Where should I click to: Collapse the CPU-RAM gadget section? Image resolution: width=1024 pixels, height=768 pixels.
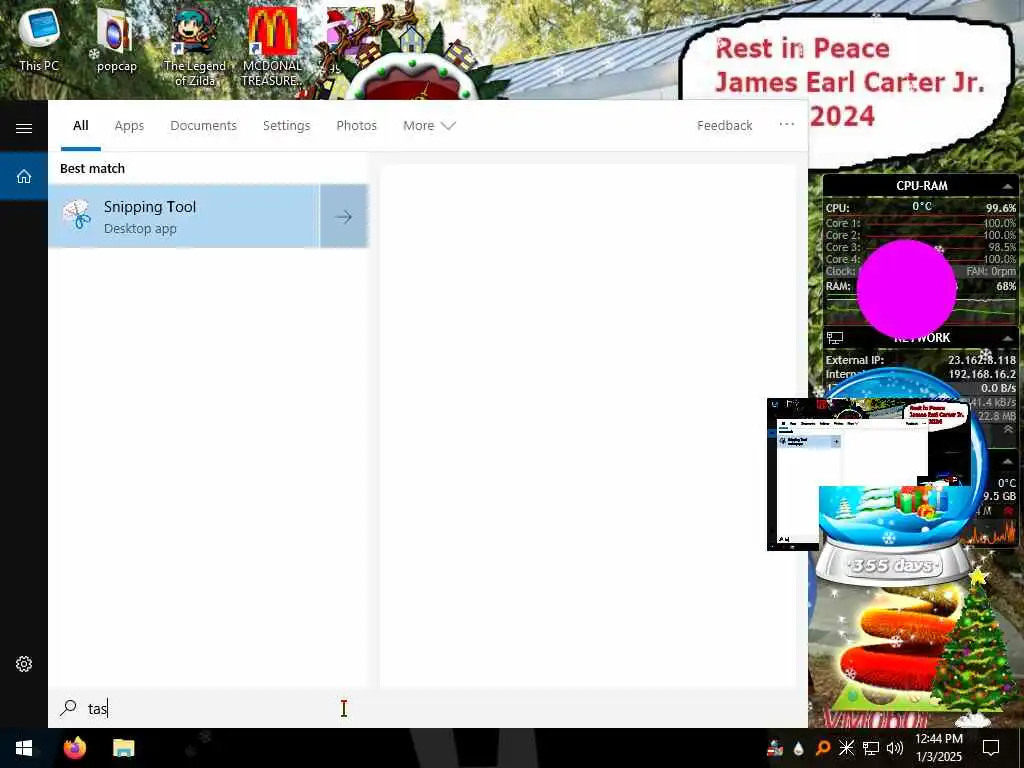pyautogui.click(x=1008, y=186)
